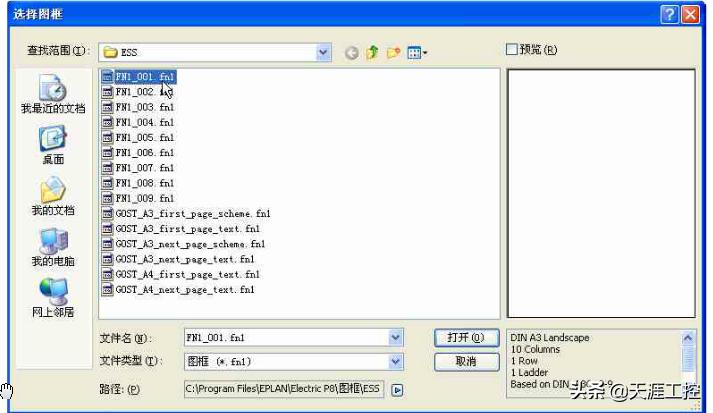Screen dimensions: 713x413
Task: Click into the file name input field
Action: [286, 337]
